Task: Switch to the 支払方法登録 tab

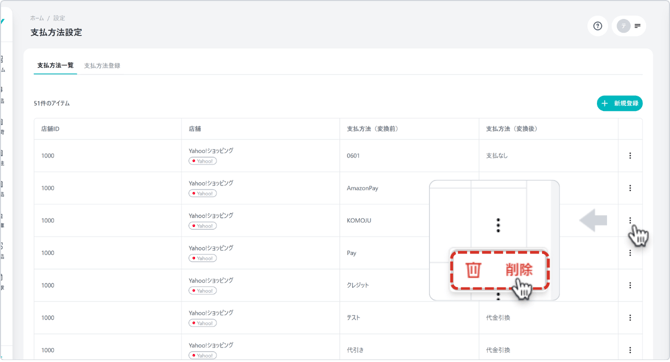Action: point(102,66)
